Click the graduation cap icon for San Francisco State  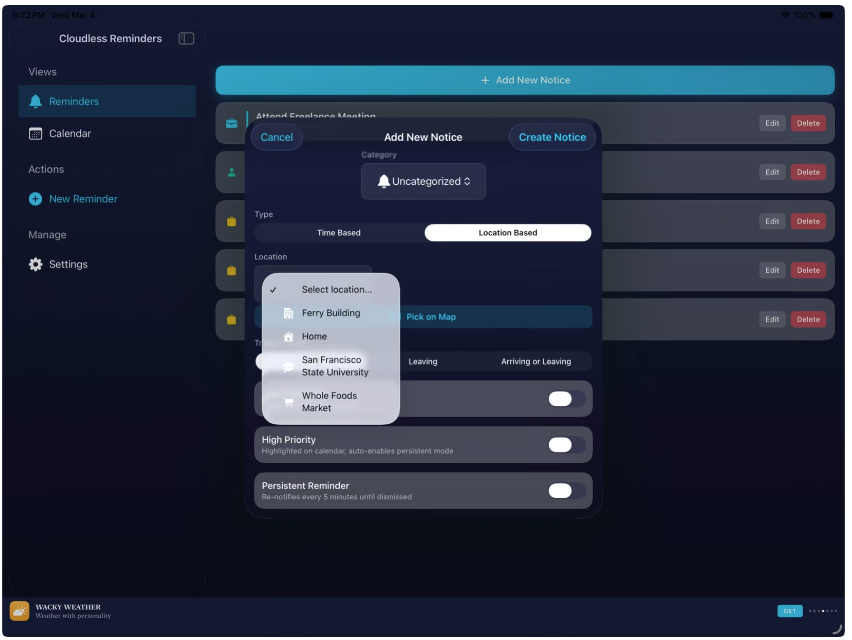click(x=288, y=366)
